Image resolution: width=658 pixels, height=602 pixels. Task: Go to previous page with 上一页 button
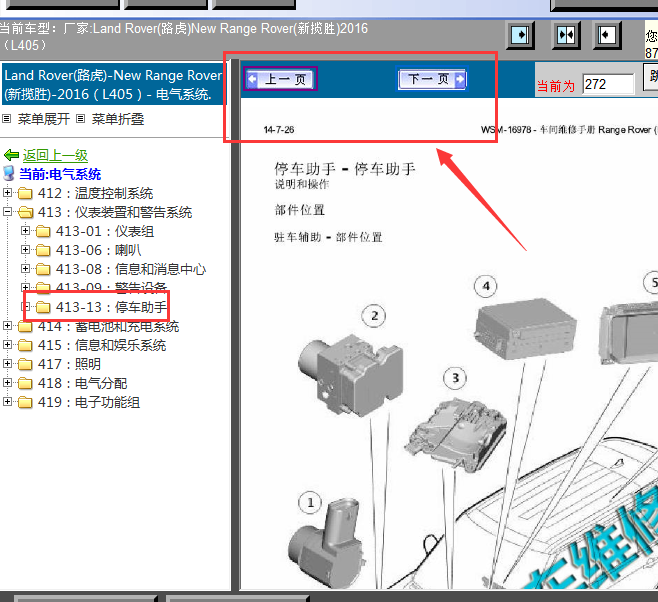[x=280, y=79]
